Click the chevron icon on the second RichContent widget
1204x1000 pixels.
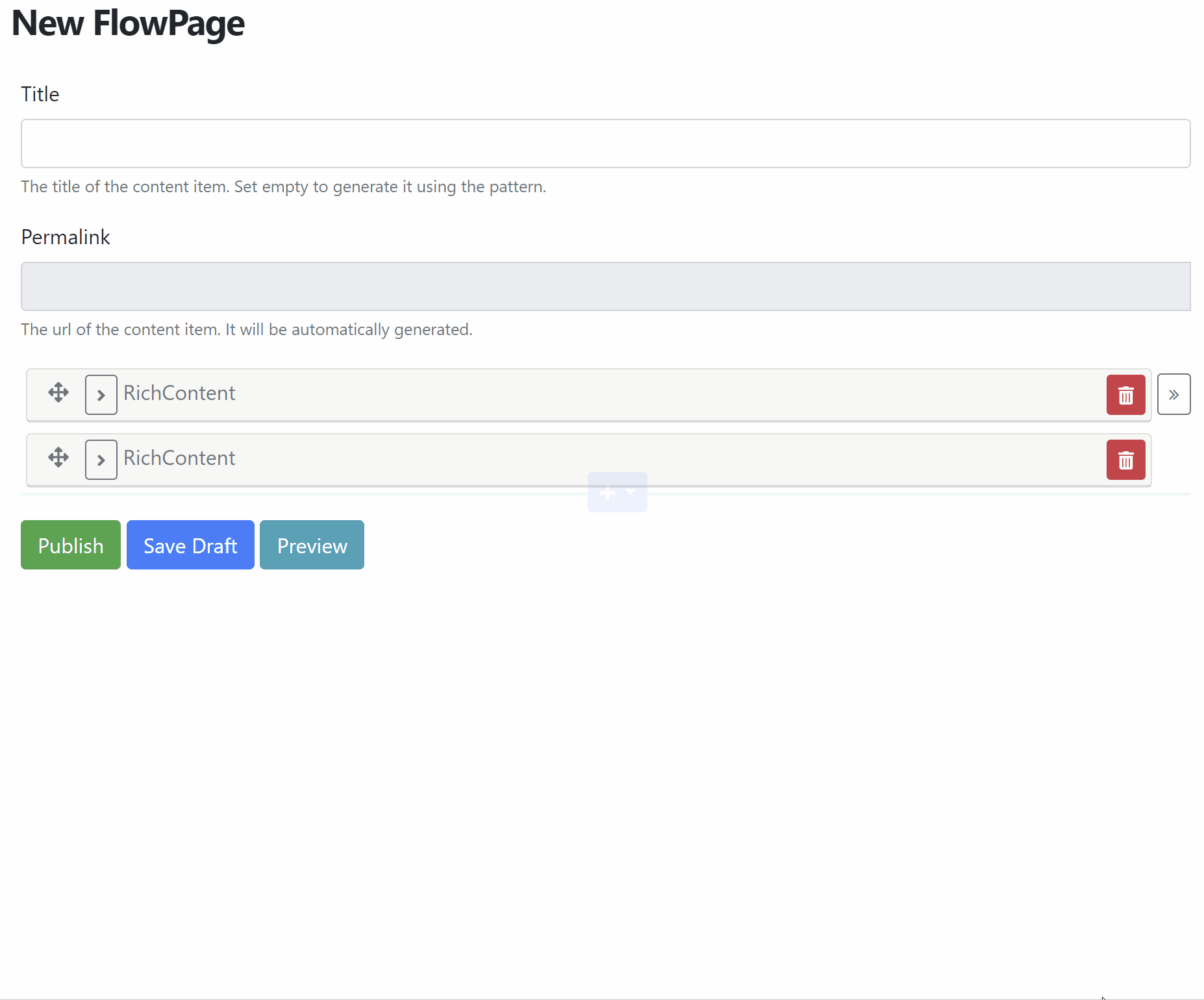point(101,459)
